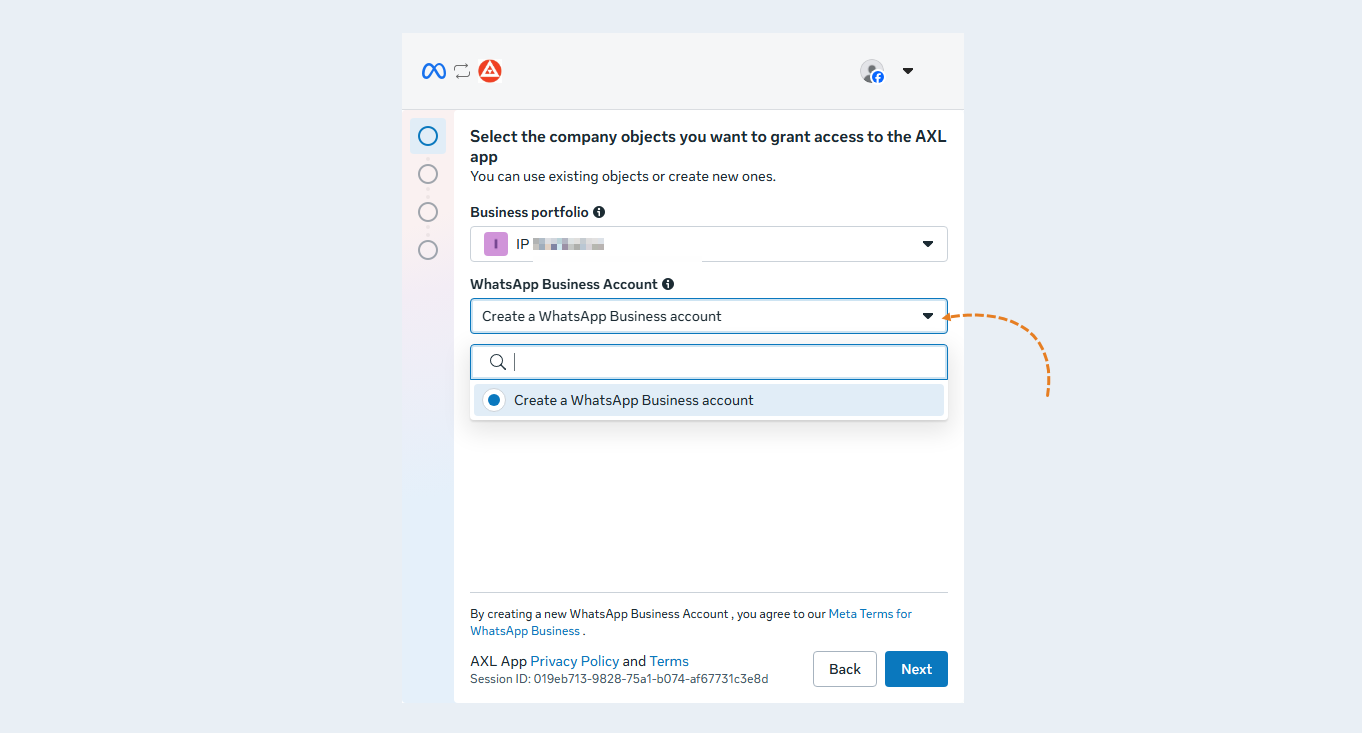This screenshot has height=733, width=1362.
Task: Select the first step circle in the sidebar
Action: click(428, 136)
